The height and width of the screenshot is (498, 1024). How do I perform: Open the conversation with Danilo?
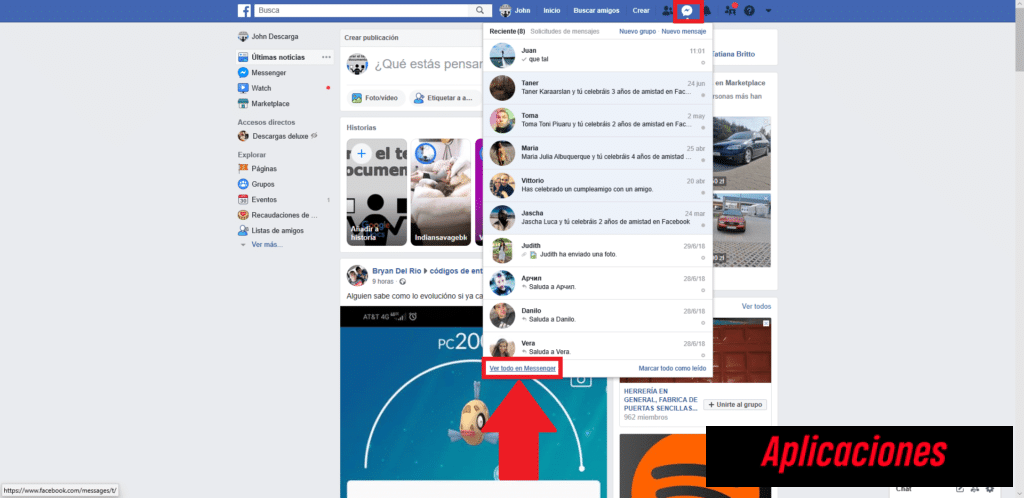coord(598,316)
